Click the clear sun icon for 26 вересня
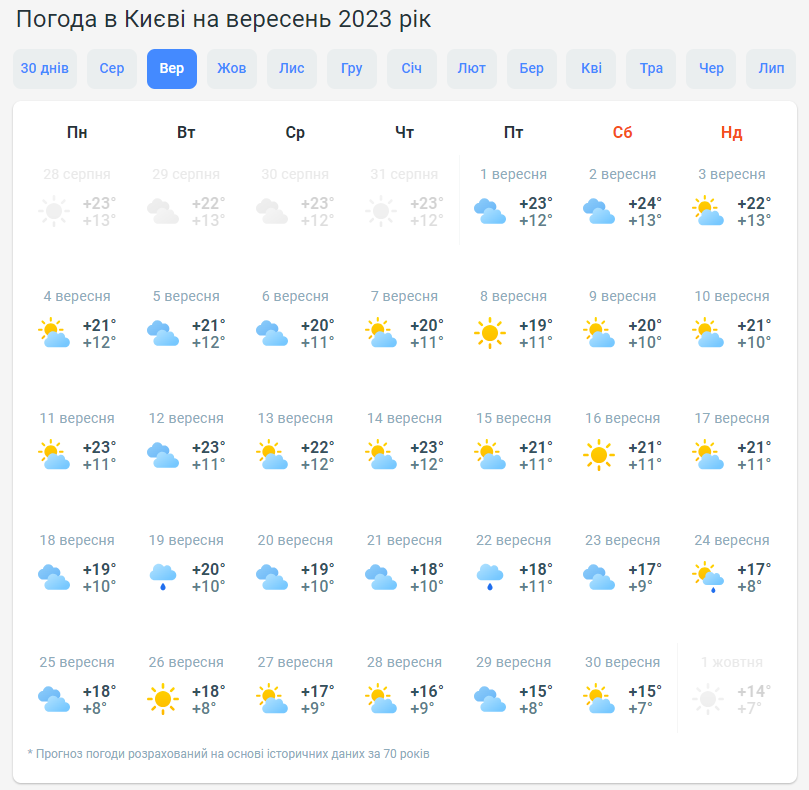Image resolution: width=809 pixels, height=790 pixels. tap(162, 699)
